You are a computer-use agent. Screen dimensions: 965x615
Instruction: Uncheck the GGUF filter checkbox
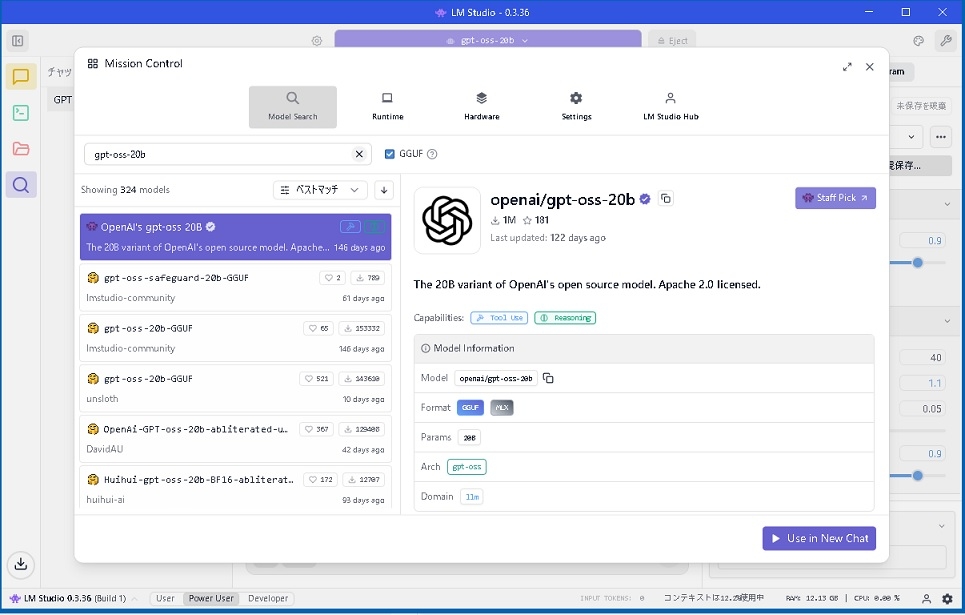point(390,154)
